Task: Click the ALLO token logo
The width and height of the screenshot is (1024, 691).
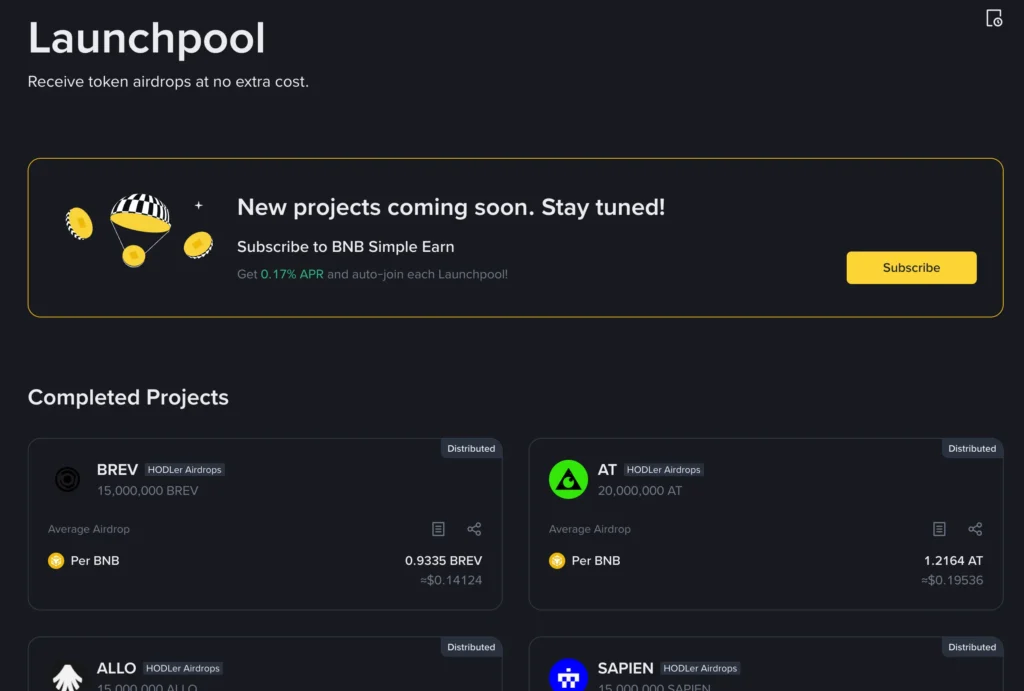Action: coord(67,677)
